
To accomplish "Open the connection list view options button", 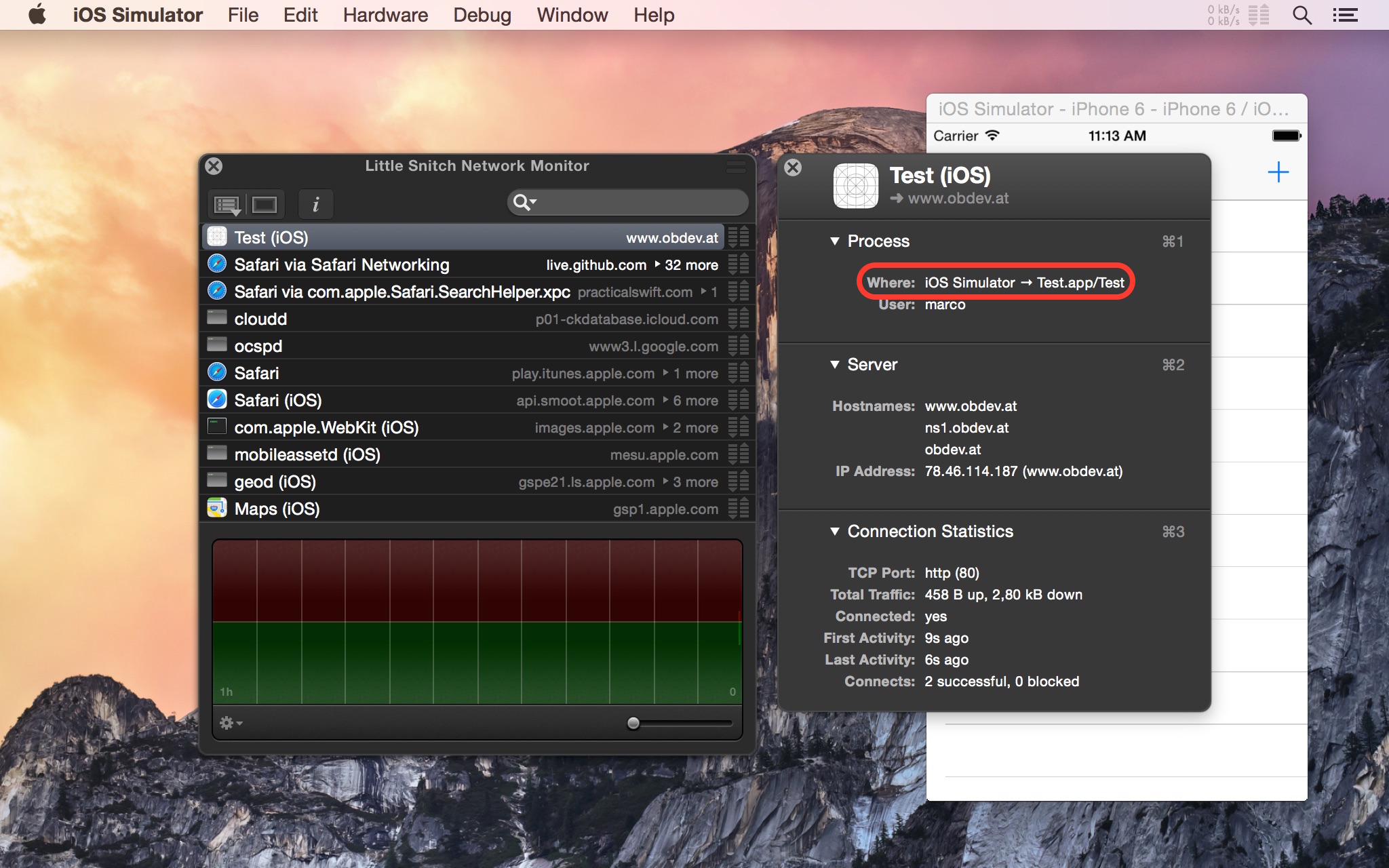I will [227, 204].
